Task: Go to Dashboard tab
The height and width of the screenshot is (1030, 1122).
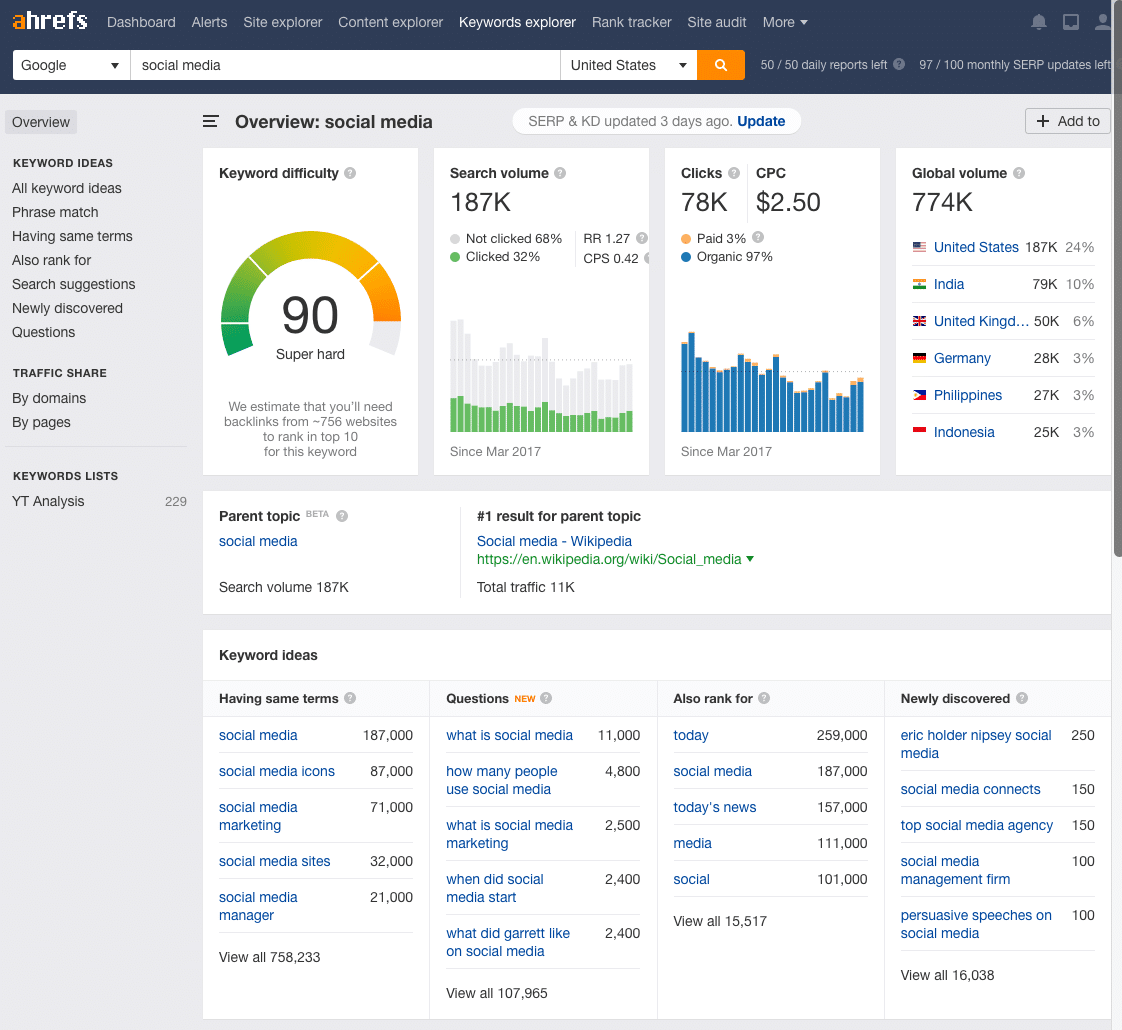Action: (141, 22)
